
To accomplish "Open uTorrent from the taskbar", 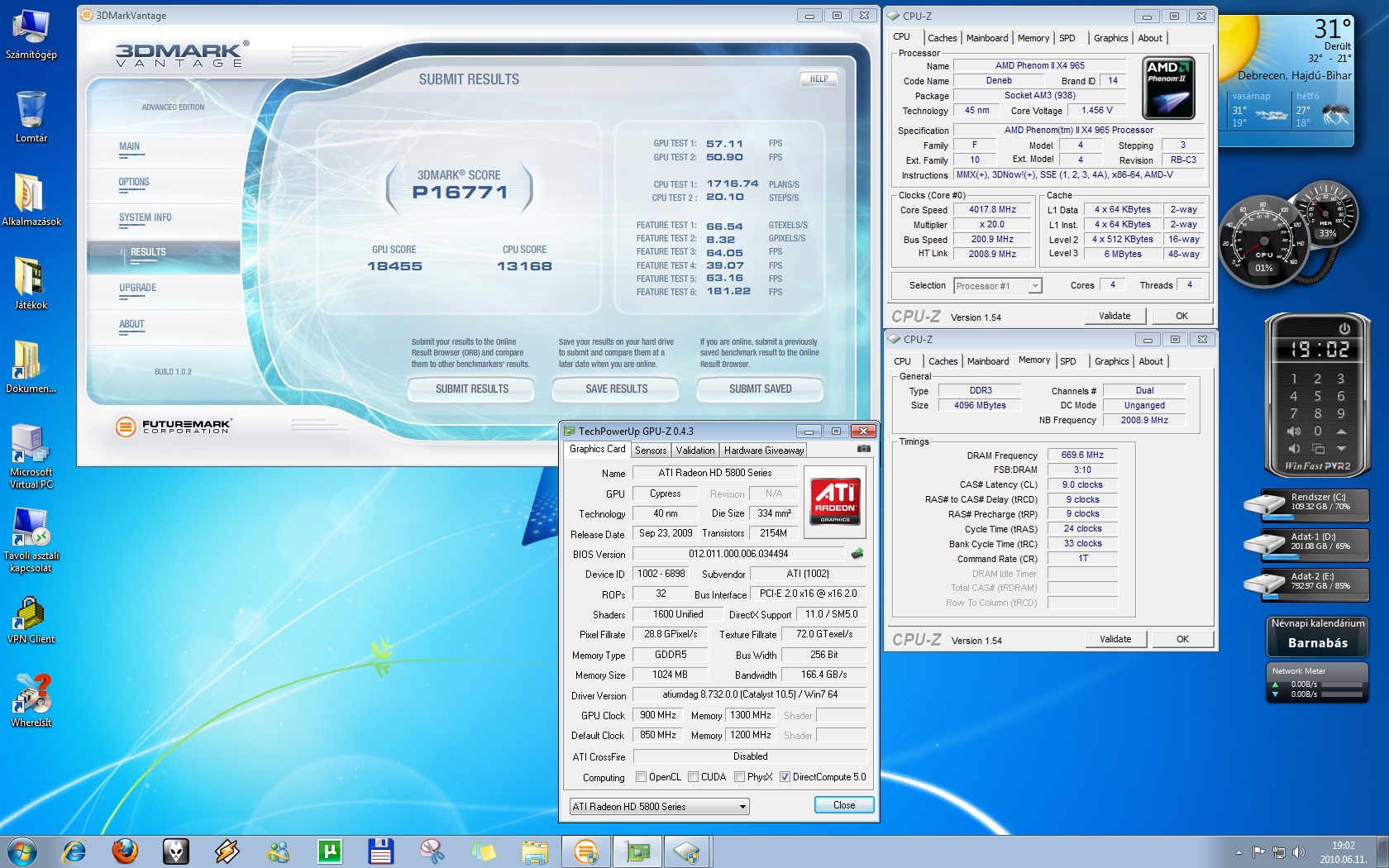I will (330, 851).
